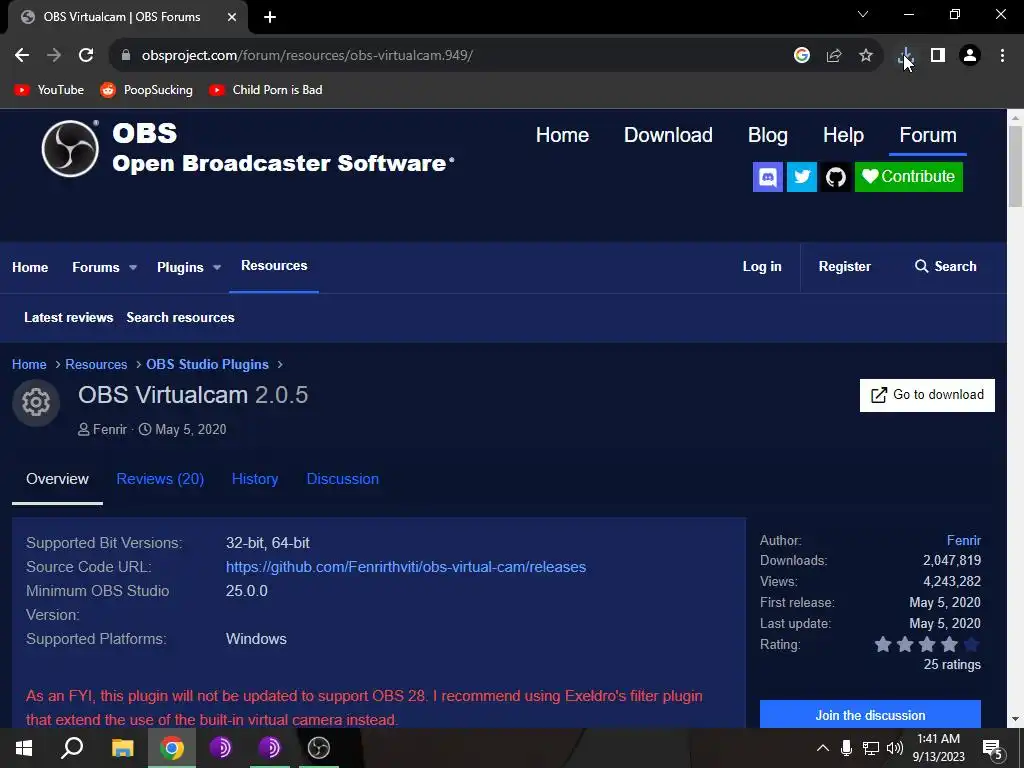Click the address bar URL

tap(307, 56)
